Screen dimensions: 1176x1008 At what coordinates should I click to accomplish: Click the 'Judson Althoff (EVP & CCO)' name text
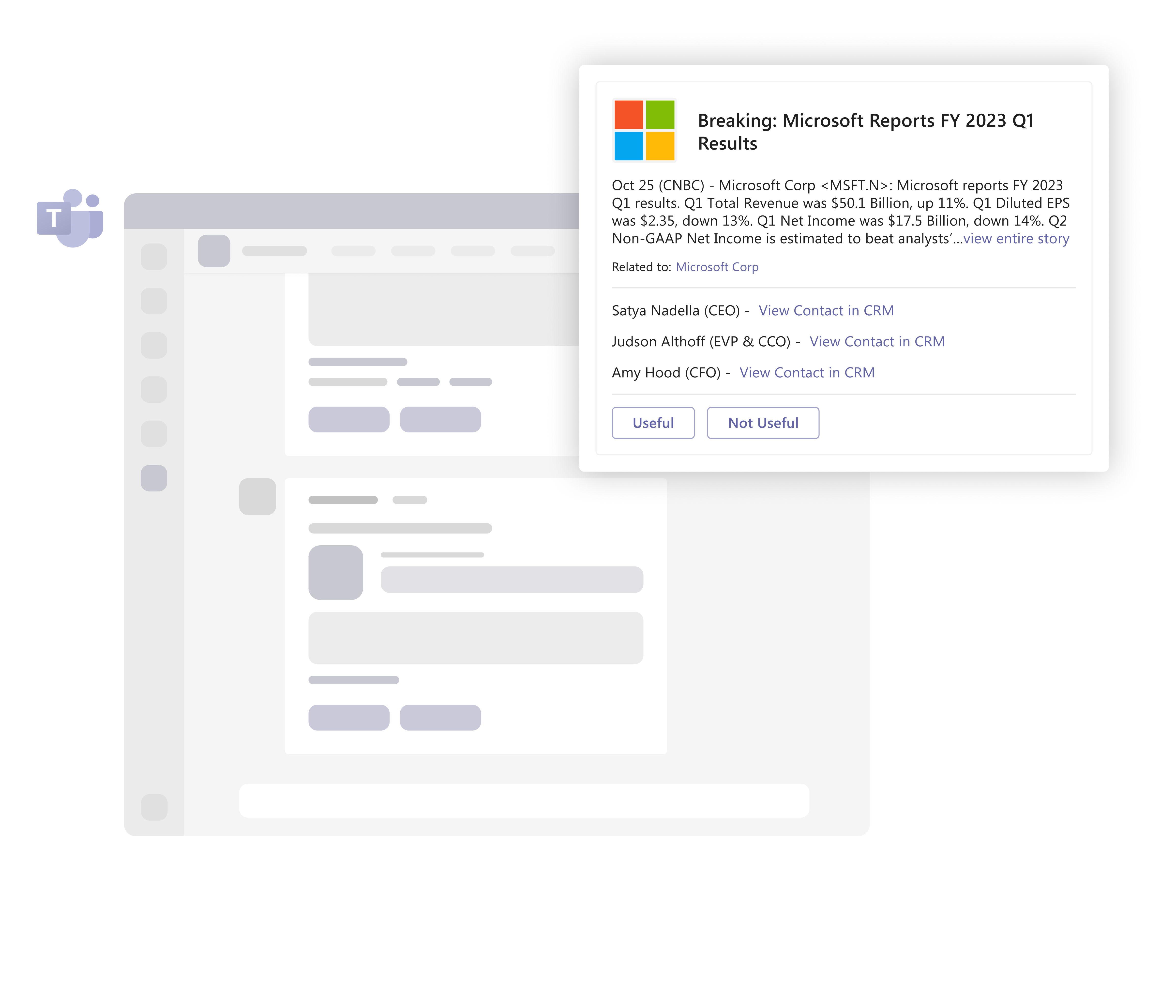[x=701, y=342]
